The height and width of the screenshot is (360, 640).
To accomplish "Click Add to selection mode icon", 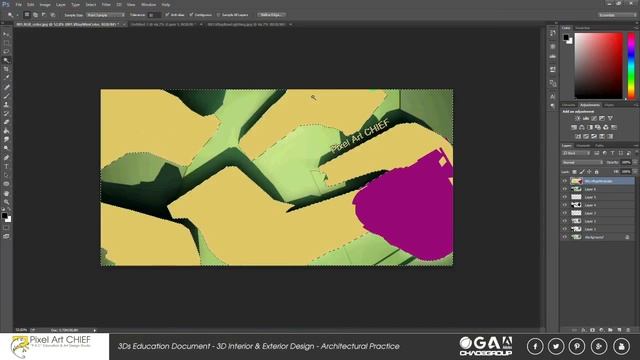I will 36,15.
